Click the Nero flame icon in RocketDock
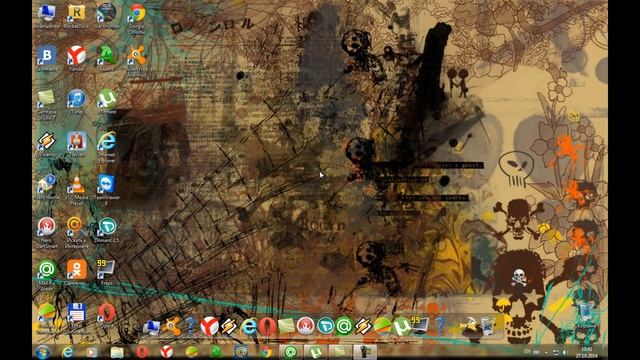Image resolution: width=640 pixels, height=360 pixels. pyautogui.click(x=305, y=327)
